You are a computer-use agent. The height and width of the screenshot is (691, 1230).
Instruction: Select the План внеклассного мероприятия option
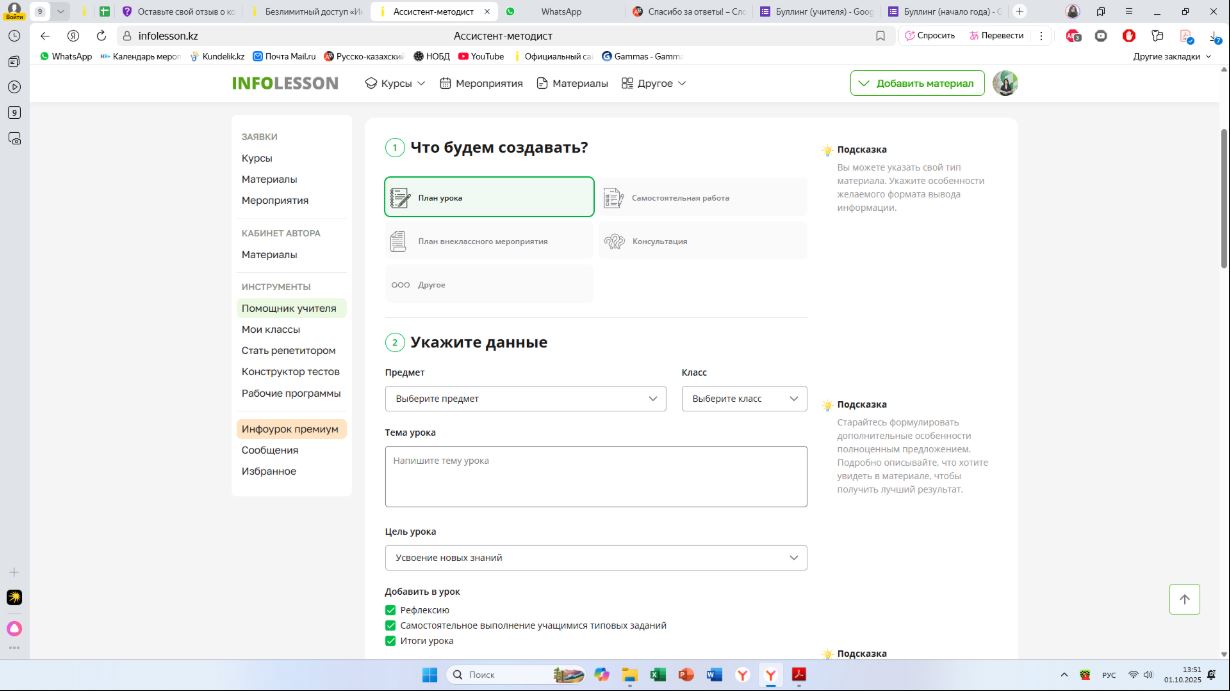[489, 241]
